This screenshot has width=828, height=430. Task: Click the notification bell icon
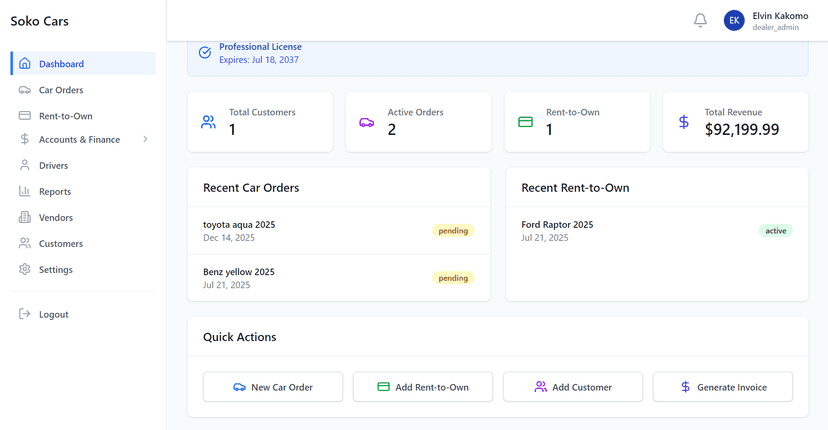click(700, 21)
